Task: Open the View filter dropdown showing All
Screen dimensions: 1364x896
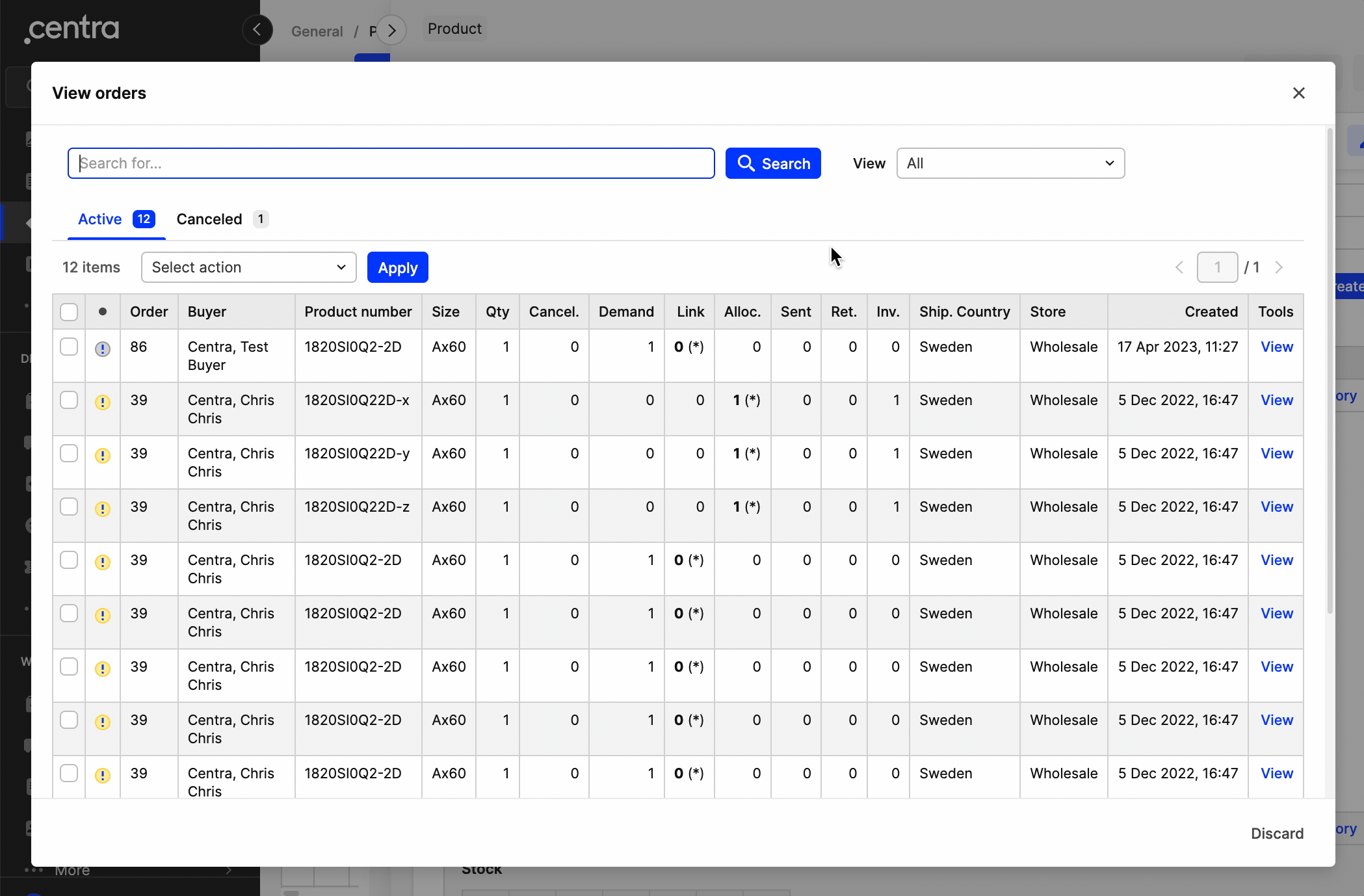Action: 1010,163
